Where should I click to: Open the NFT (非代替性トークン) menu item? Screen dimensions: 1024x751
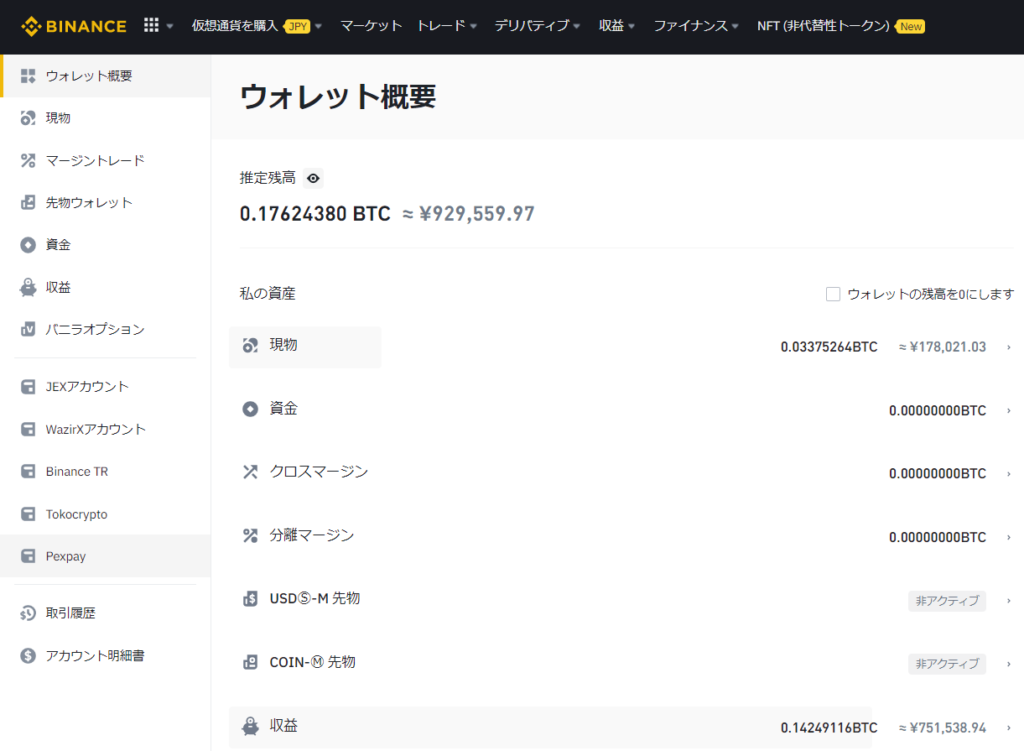(823, 26)
